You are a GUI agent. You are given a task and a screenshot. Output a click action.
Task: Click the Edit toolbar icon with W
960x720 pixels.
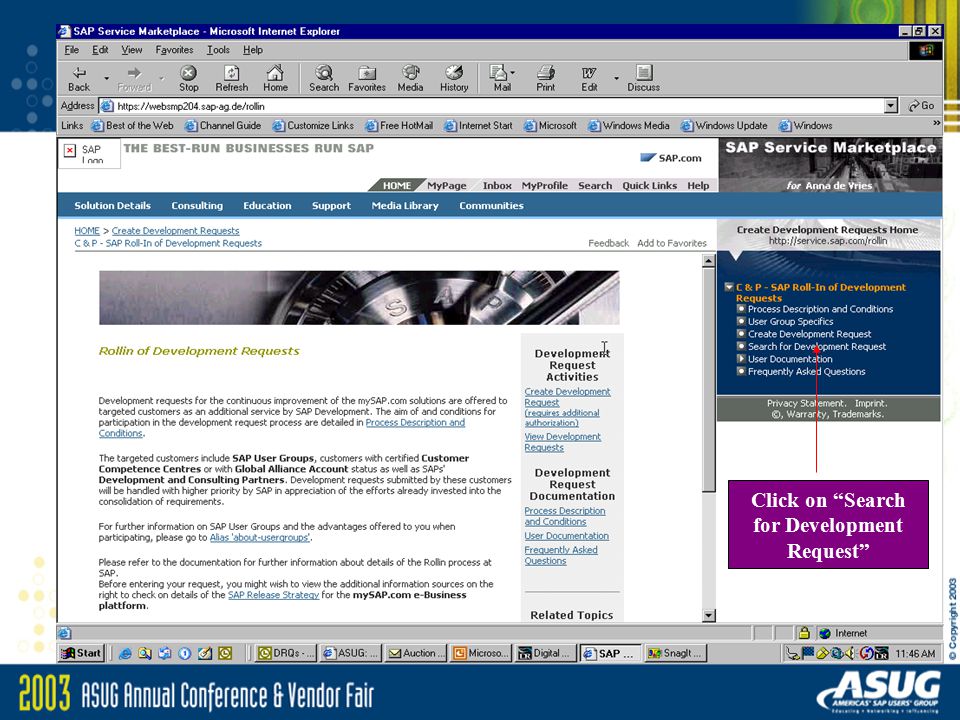(x=589, y=79)
